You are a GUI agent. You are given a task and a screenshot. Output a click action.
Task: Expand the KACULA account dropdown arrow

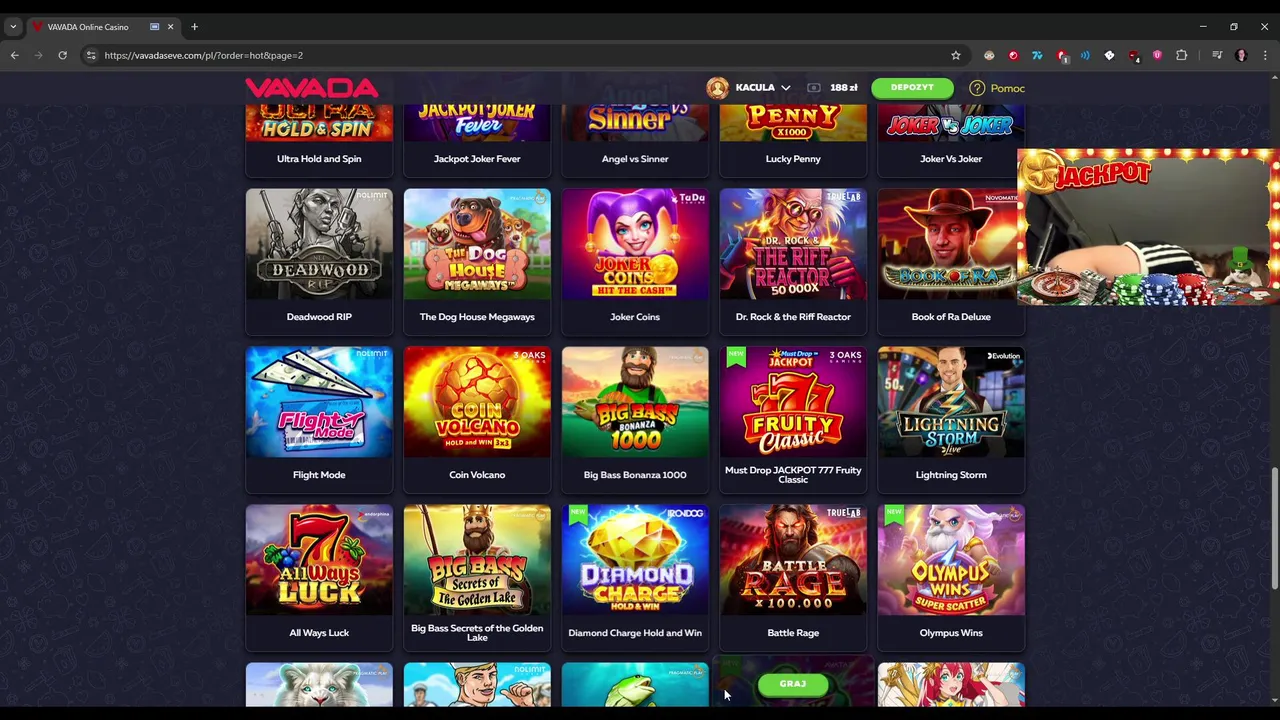tap(785, 88)
